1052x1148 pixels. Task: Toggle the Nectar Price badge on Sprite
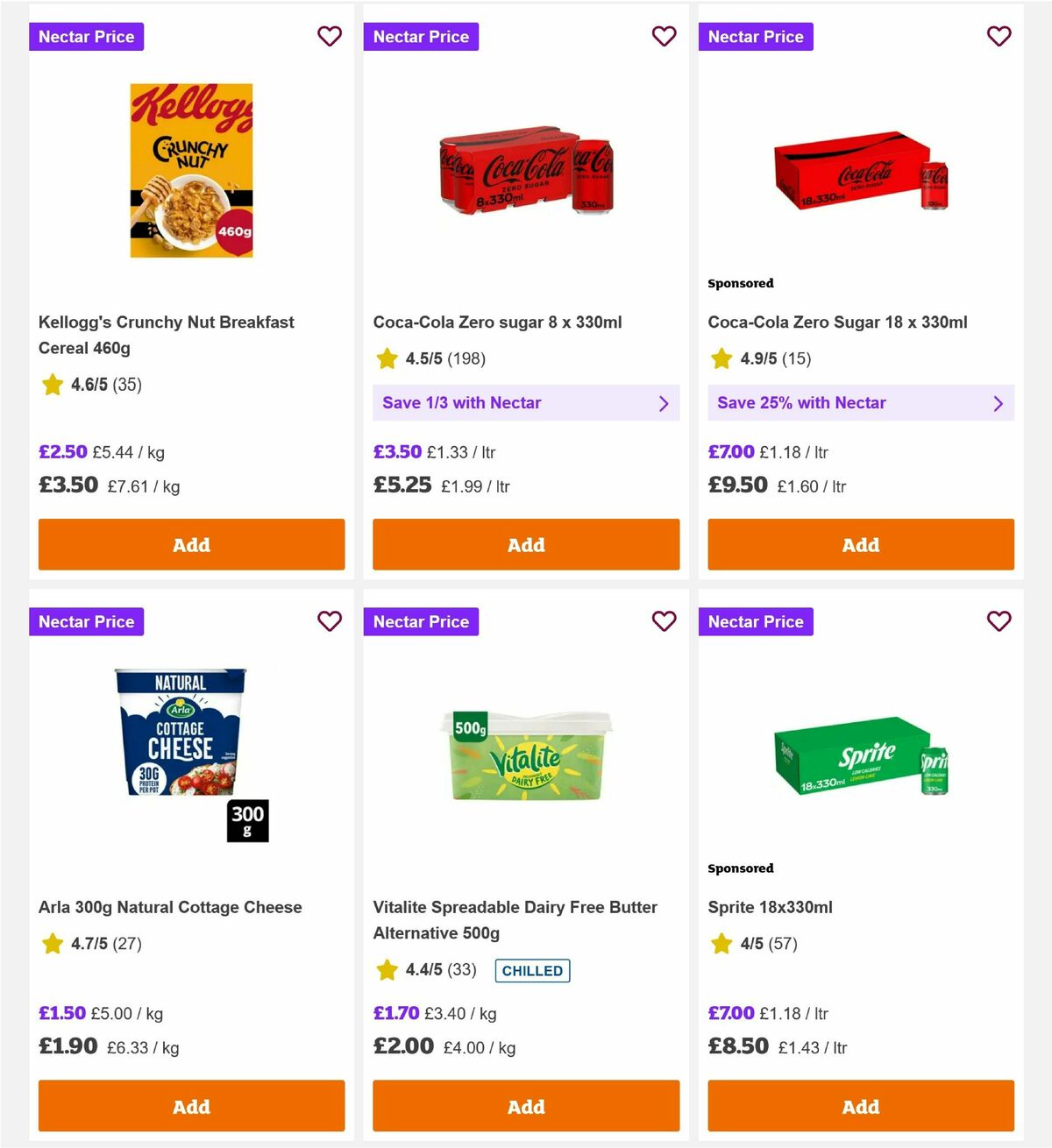(x=756, y=621)
